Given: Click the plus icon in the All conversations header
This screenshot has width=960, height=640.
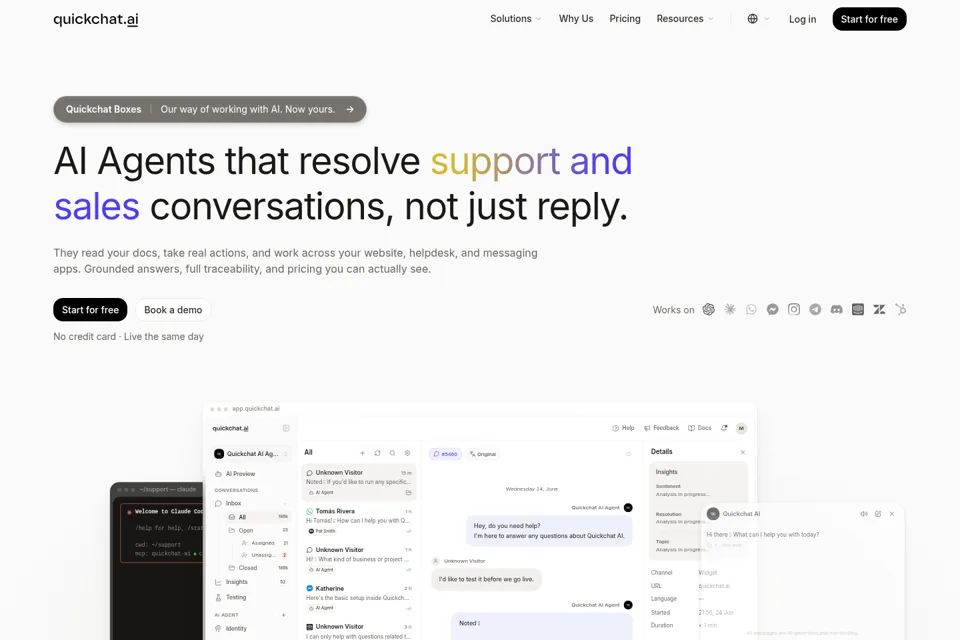Looking at the screenshot, I should click(x=362, y=453).
